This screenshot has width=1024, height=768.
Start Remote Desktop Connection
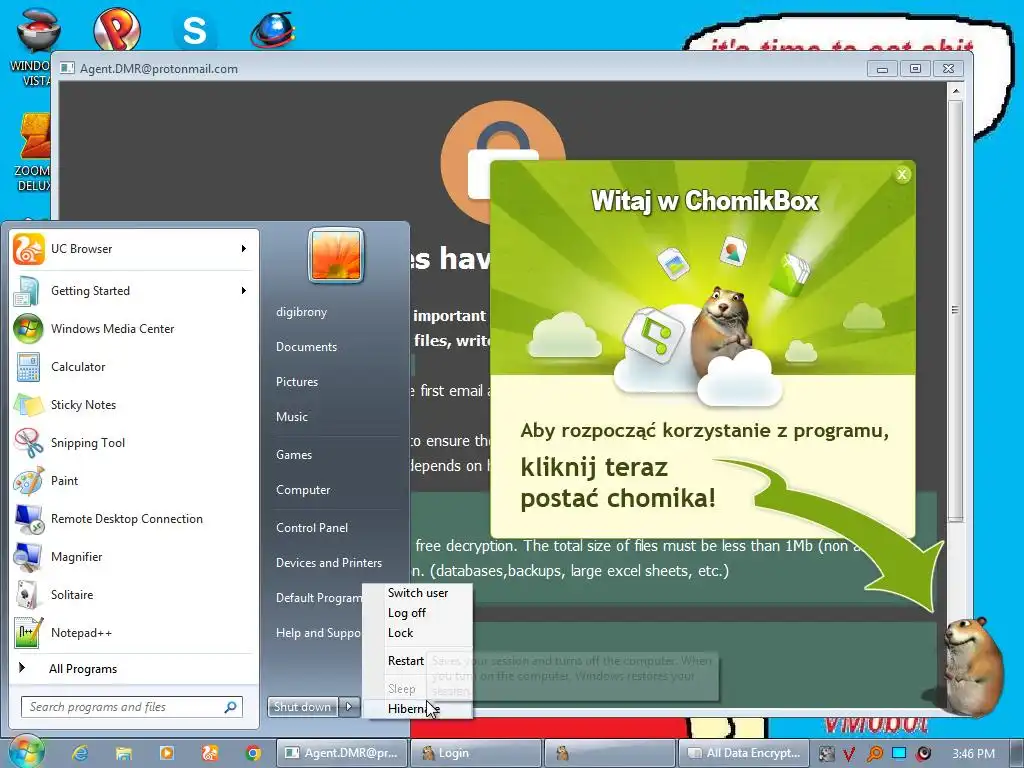point(134,519)
